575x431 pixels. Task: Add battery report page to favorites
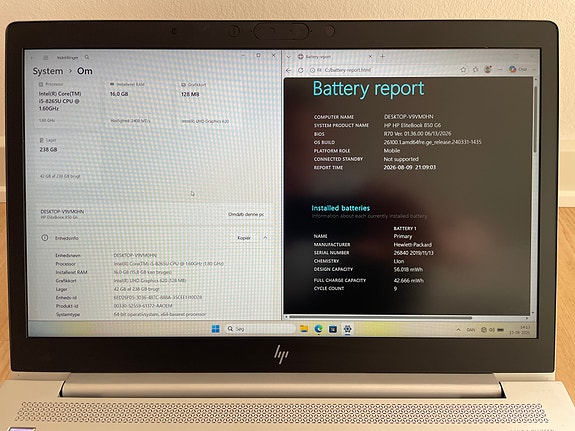tap(464, 69)
